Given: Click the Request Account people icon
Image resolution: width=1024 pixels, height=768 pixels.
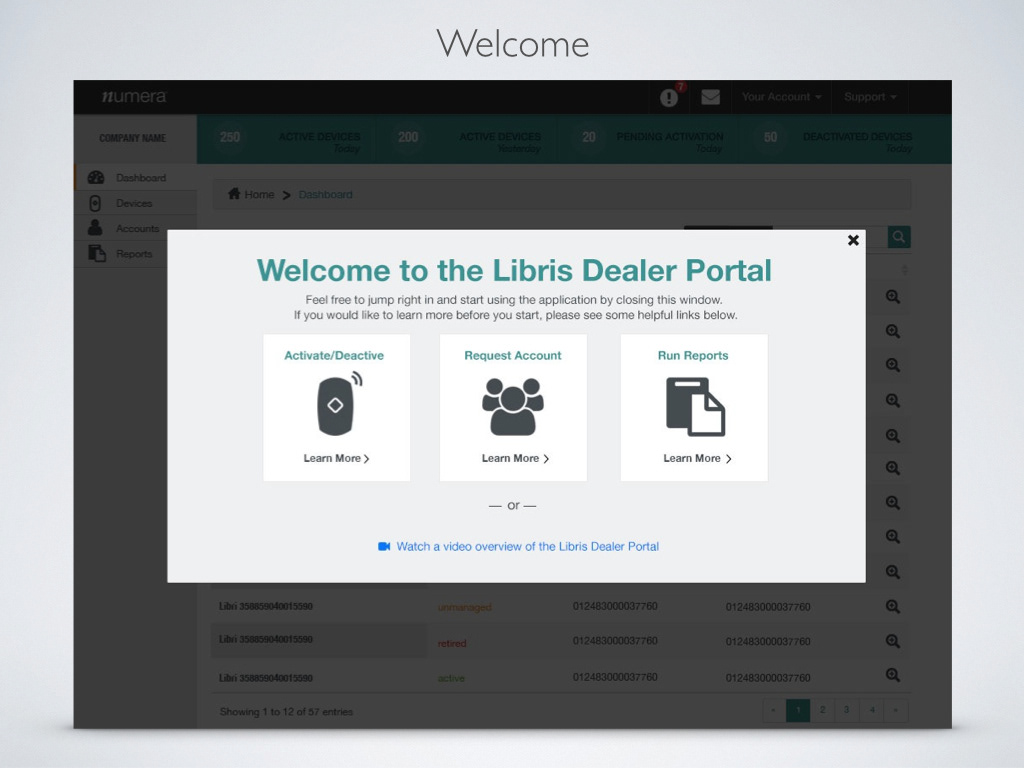Looking at the screenshot, I should click(x=513, y=406).
